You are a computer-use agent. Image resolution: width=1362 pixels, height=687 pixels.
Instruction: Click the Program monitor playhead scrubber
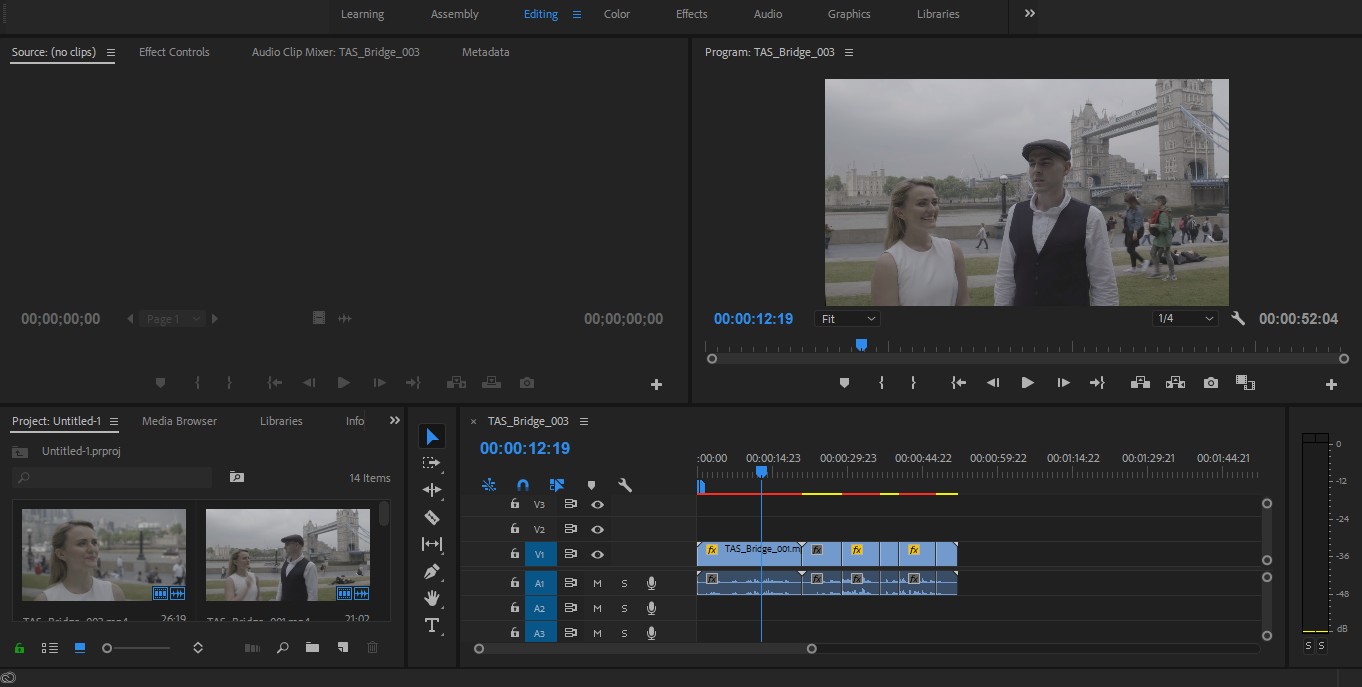click(861, 345)
